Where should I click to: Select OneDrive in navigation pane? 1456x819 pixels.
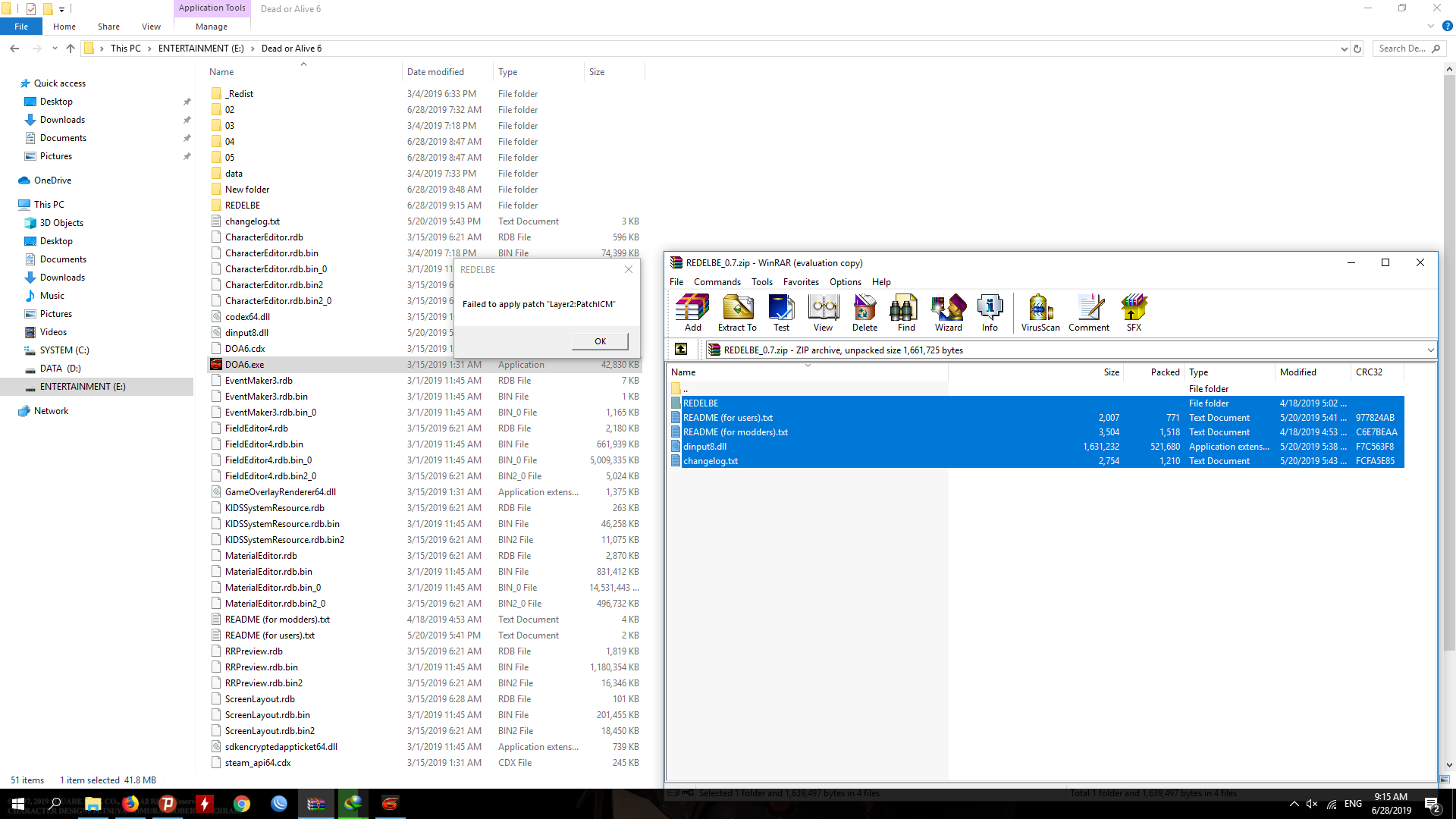coord(52,180)
